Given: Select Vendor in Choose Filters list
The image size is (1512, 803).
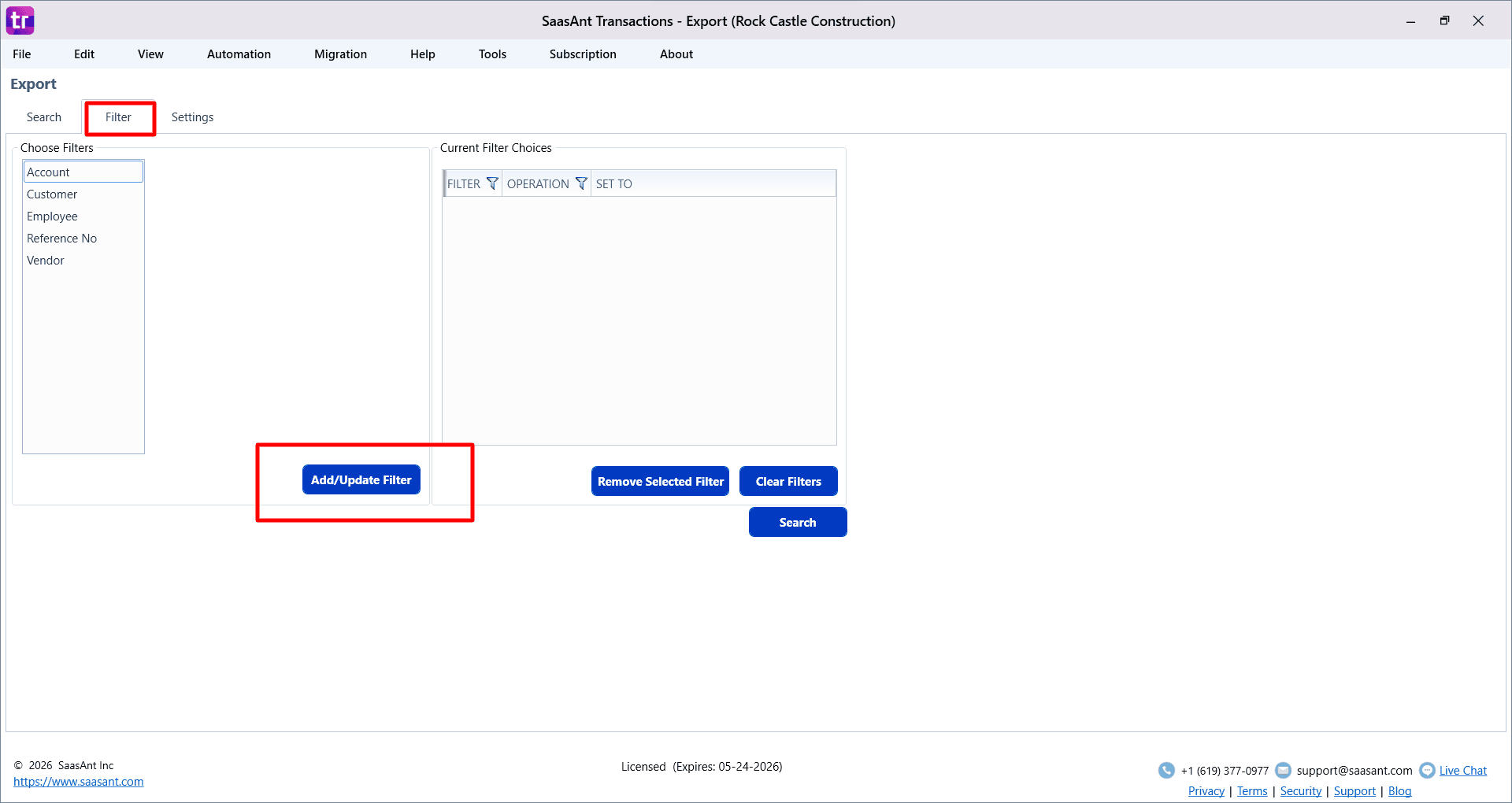Looking at the screenshot, I should 83,261.
